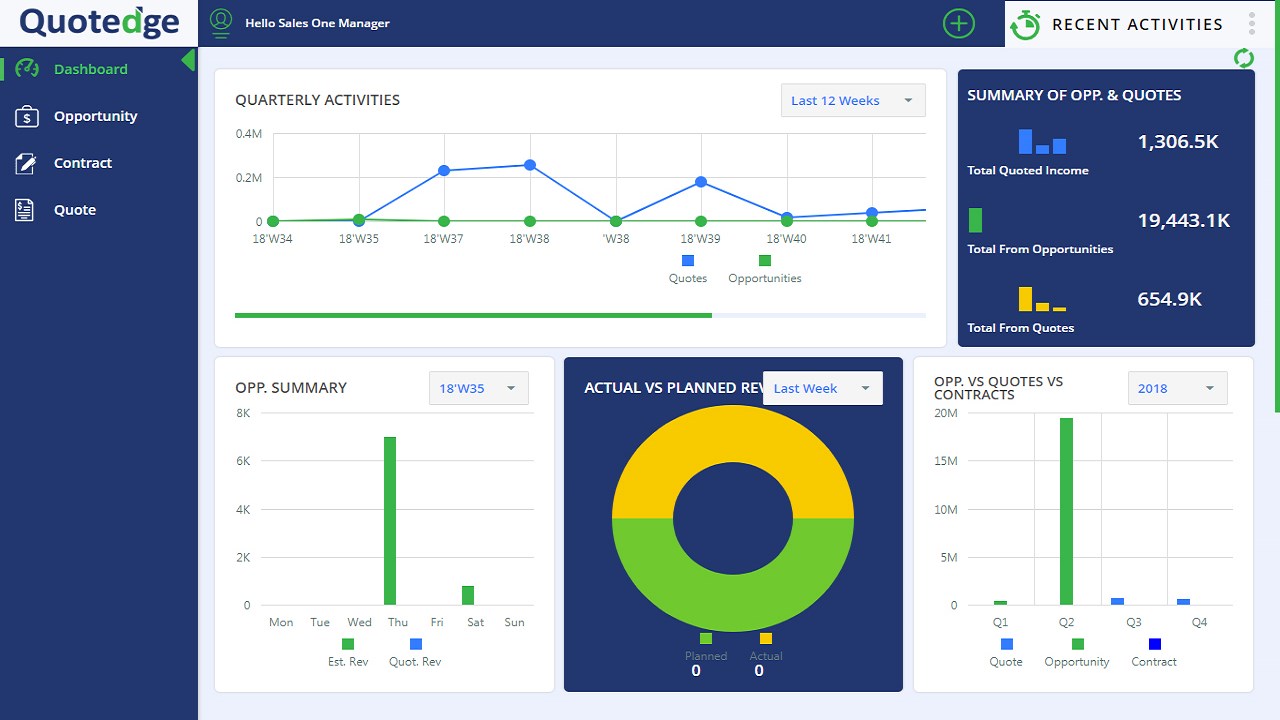
Task: Toggle Opportunities series in quarterly legend
Action: coord(765,270)
